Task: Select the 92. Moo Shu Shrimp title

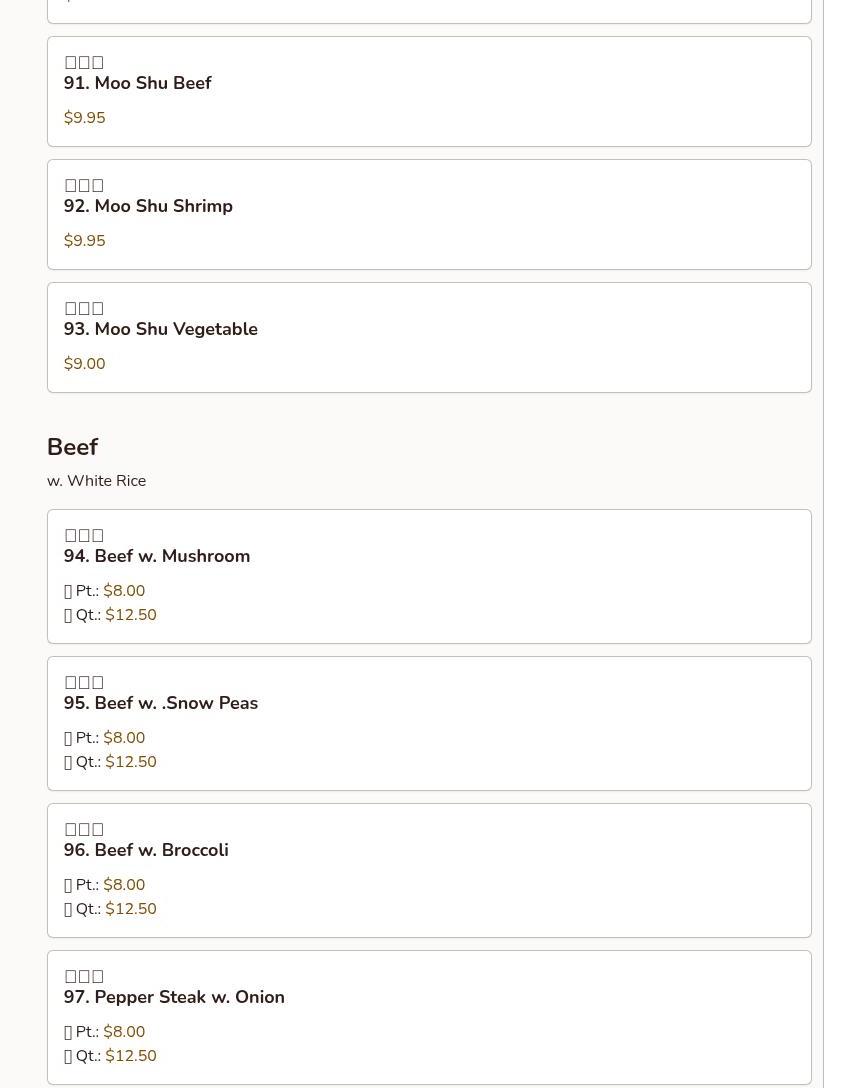Action: [148, 206]
